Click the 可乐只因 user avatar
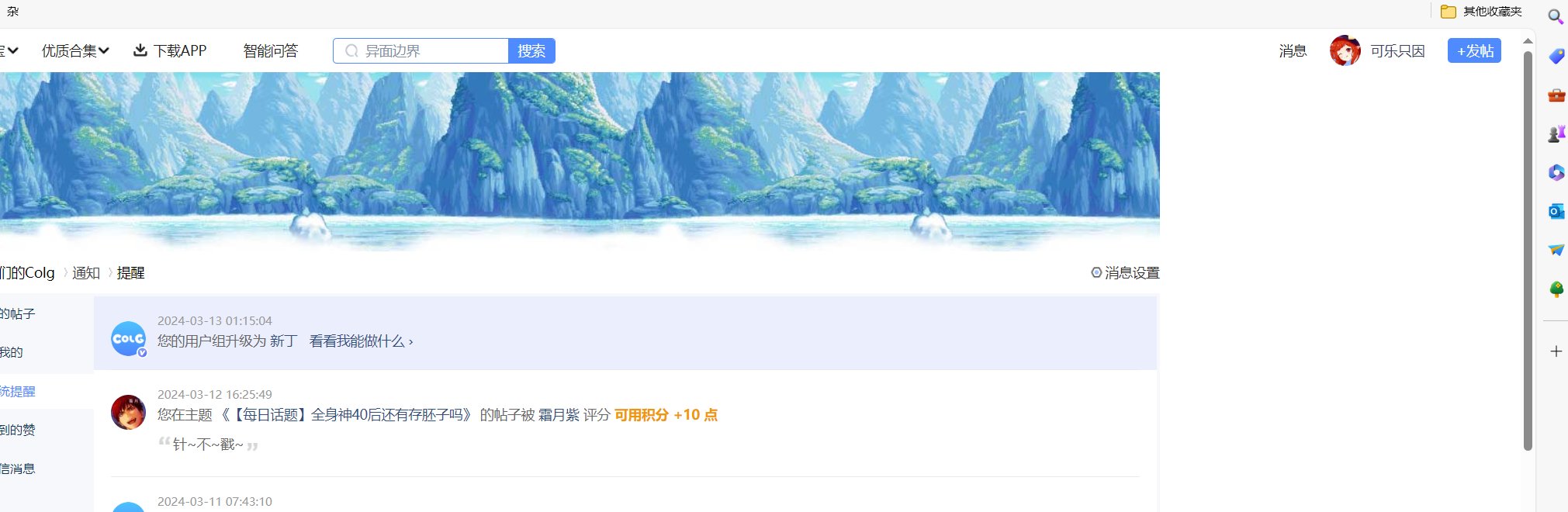The height and width of the screenshot is (512, 1568). pos(1345,51)
